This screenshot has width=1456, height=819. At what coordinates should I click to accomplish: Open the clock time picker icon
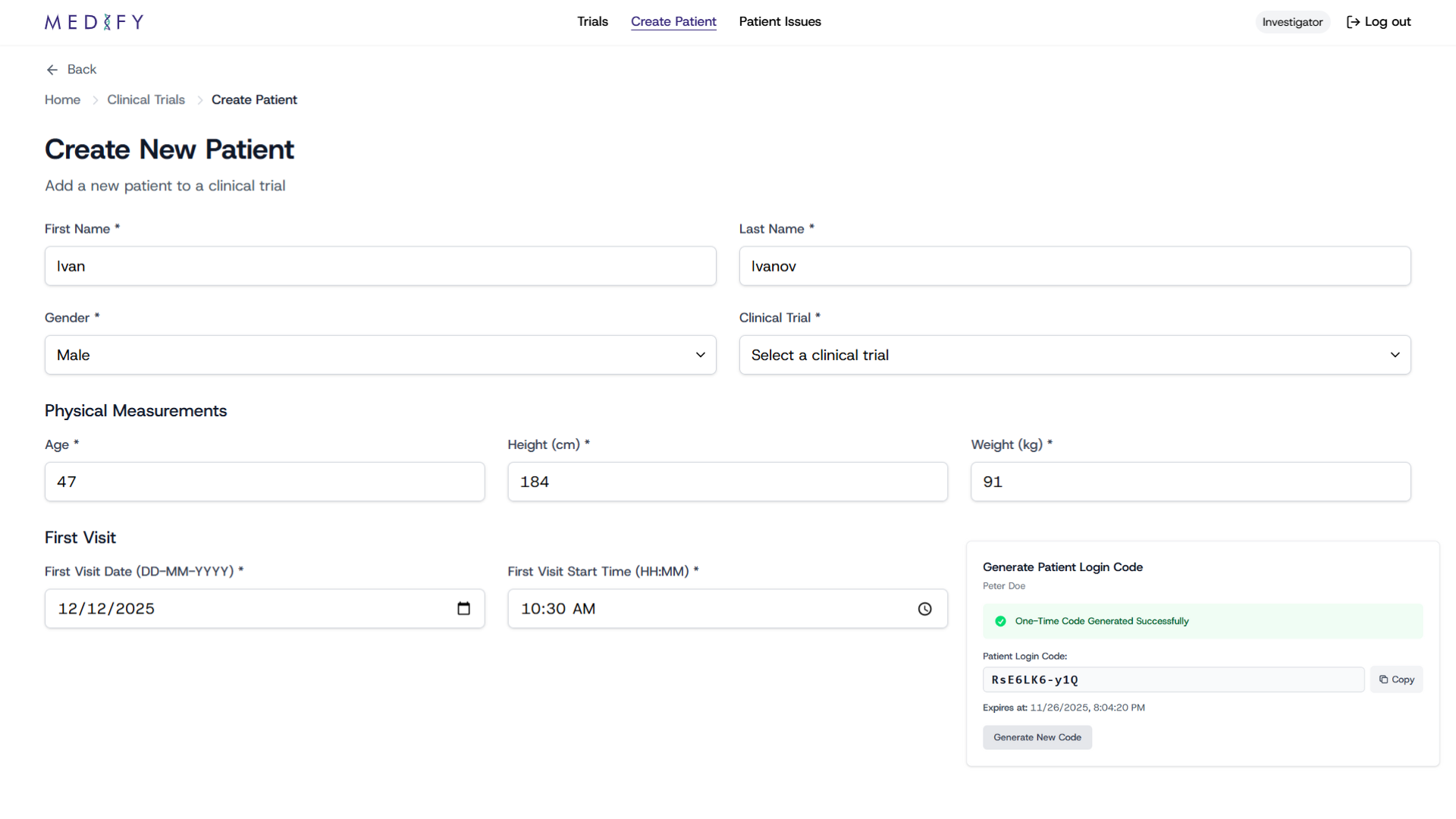click(924, 609)
